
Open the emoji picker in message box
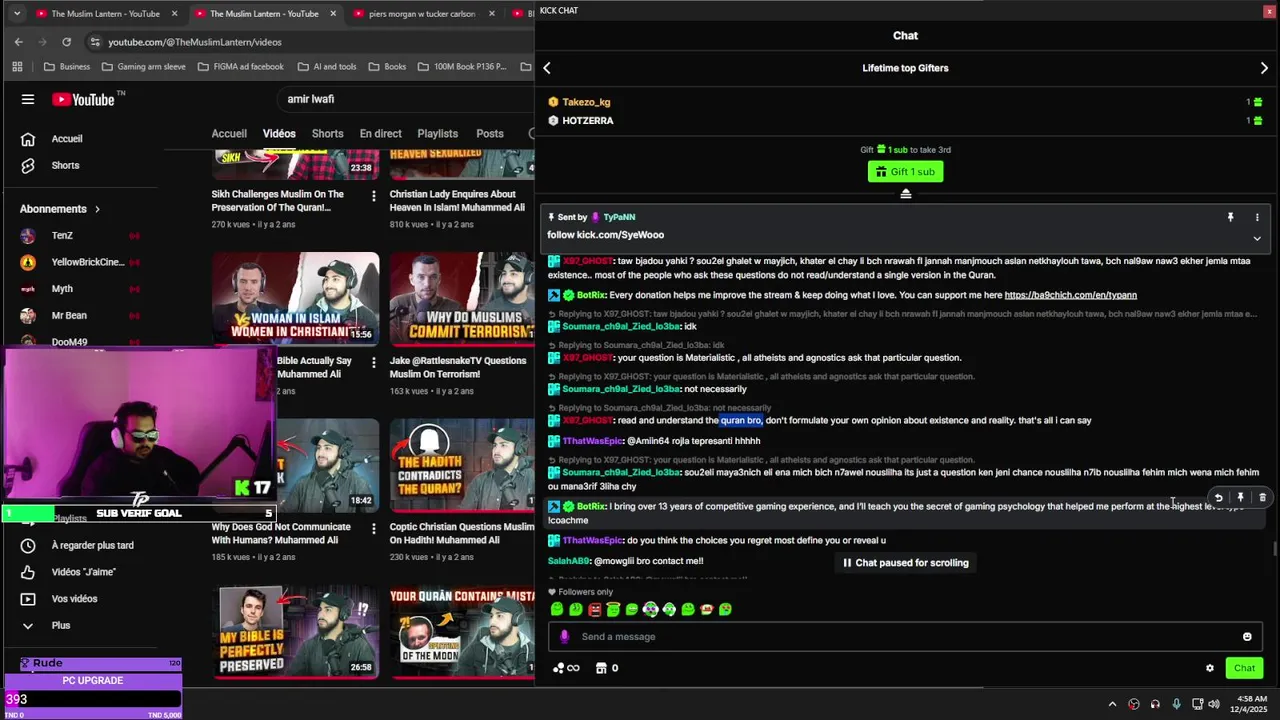[1247, 637]
